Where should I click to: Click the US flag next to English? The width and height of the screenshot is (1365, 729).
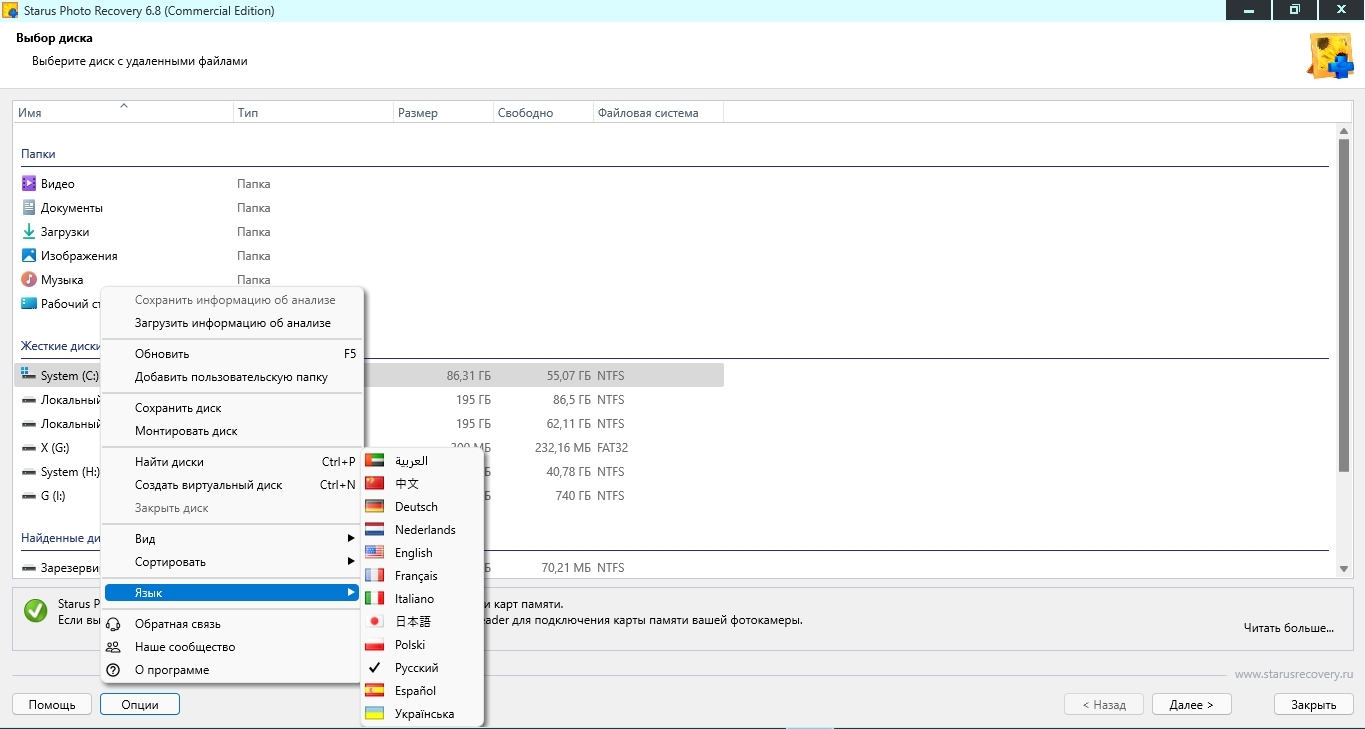pyautogui.click(x=375, y=553)
